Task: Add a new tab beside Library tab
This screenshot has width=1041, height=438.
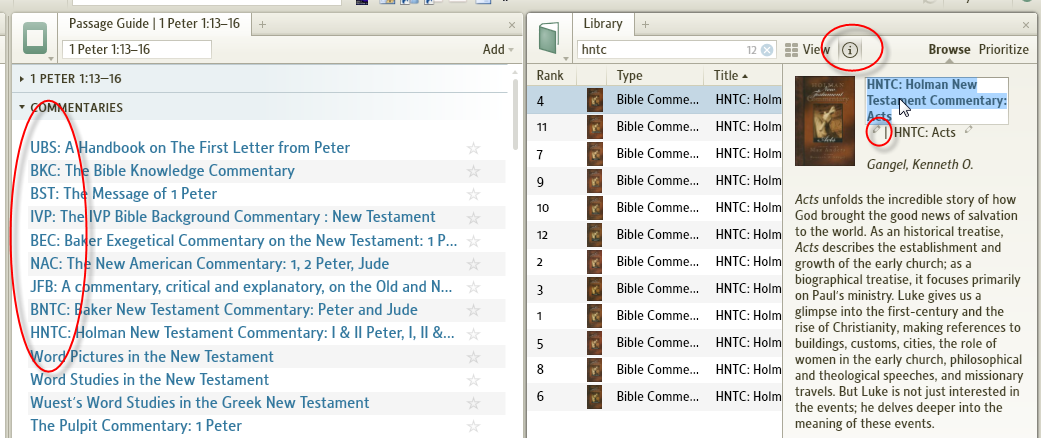Action: pos(645,25)
